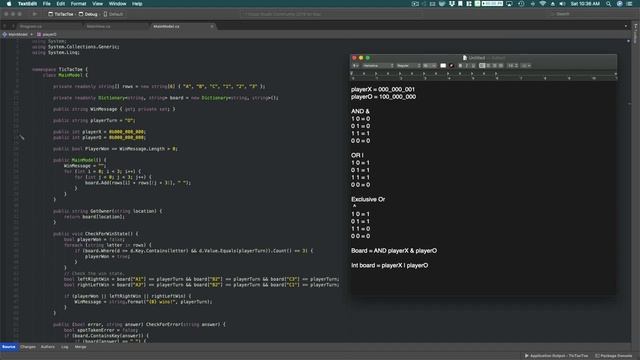The width and height of the screenshot is (640, 360).
Task: Click the pencil quick-fix icon in gutter
Action: click(x=22, y=138)
